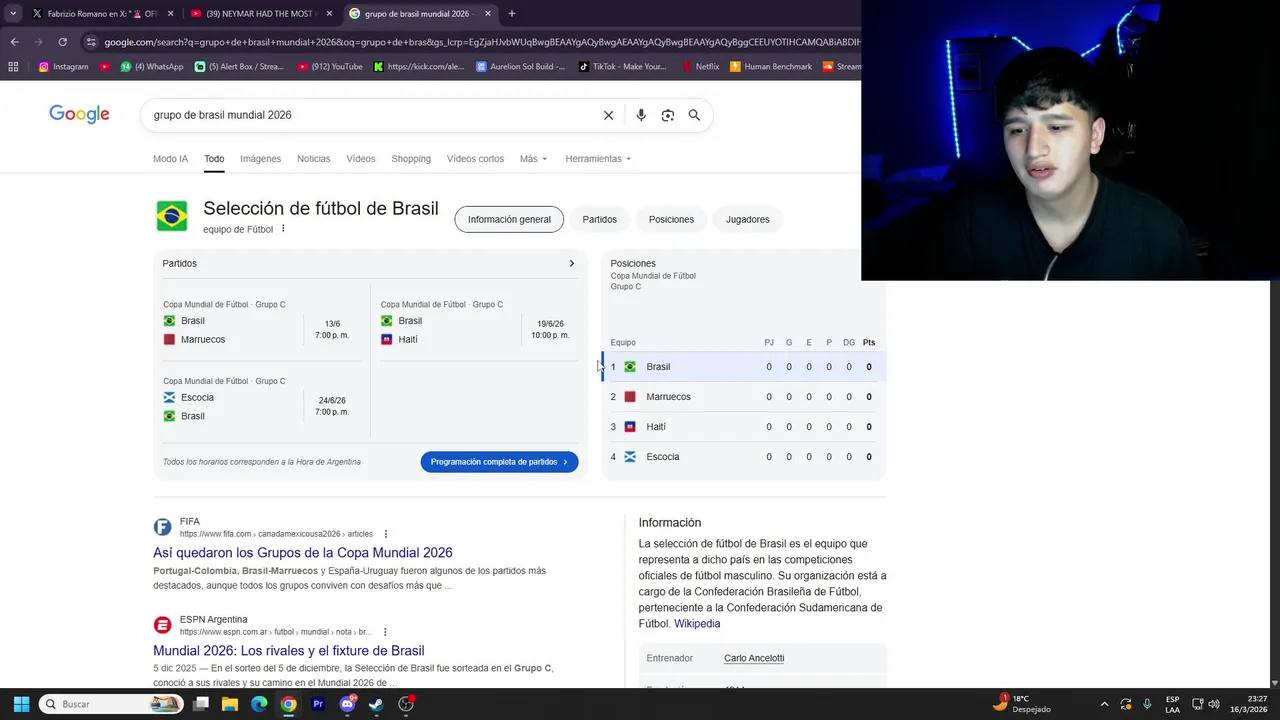This screenshot has width=1280, height=720.
Task: Open the Instagram bookmark
Action: [x=63, y=67]
